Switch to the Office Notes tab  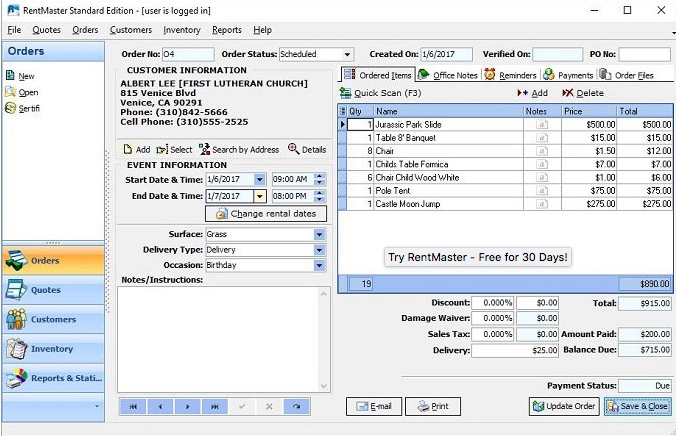(448, 75)
